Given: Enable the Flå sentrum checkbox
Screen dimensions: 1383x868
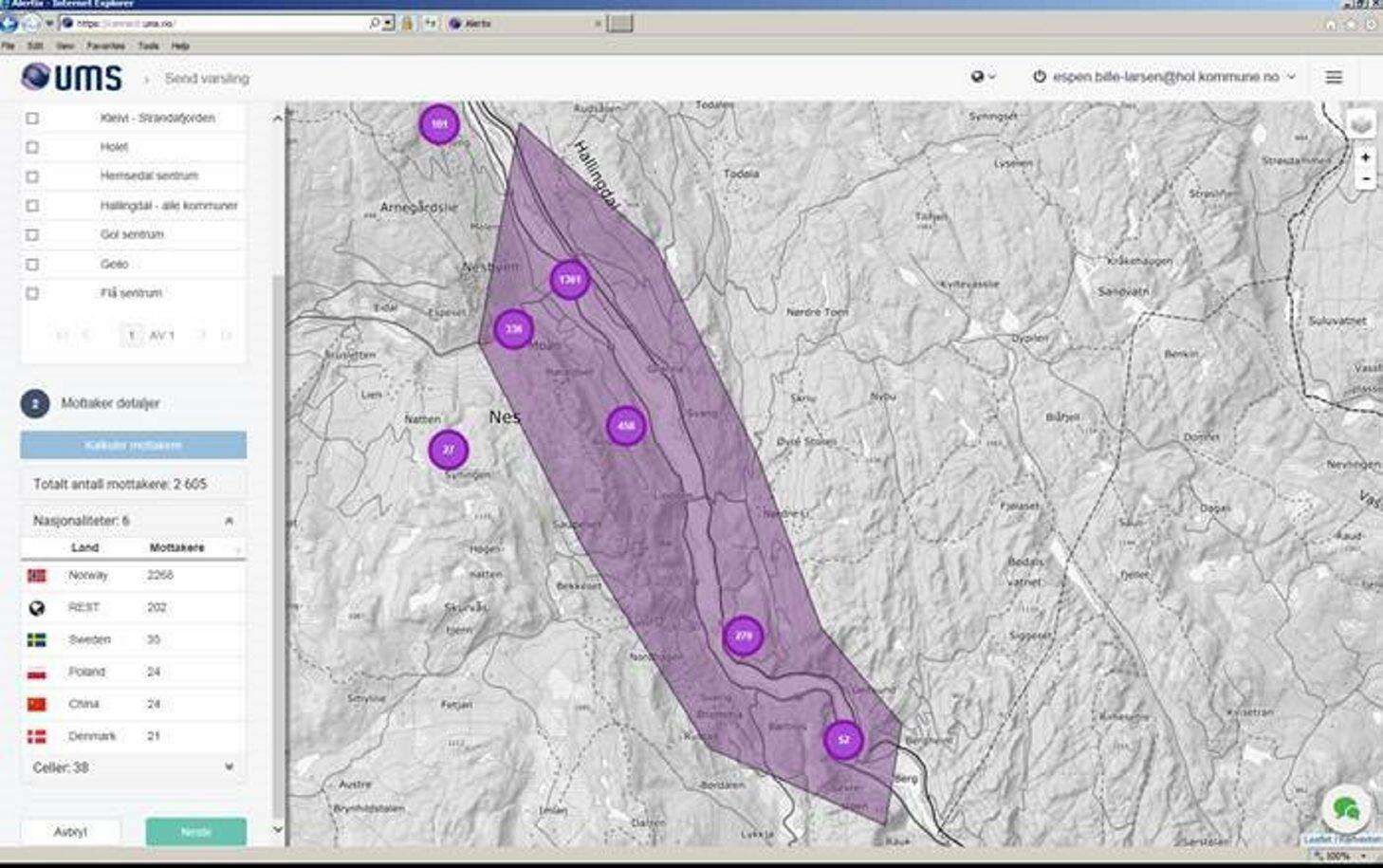Looking at the screenshot, I should [32, 294].
